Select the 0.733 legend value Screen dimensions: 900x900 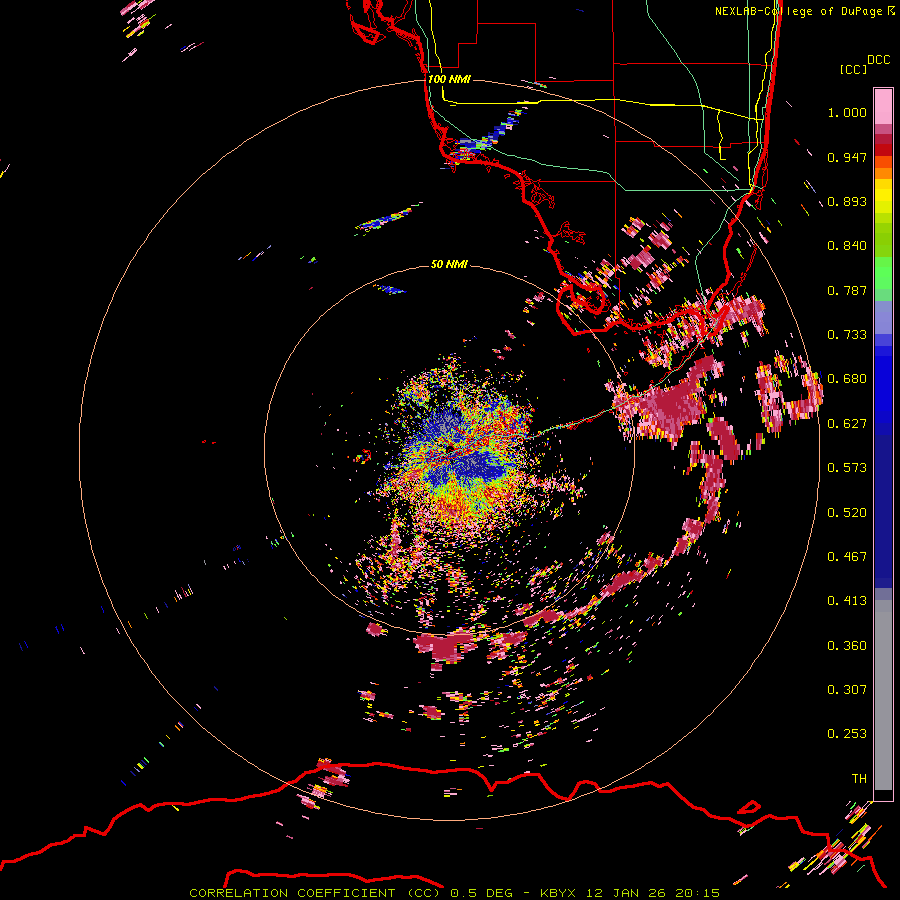(847, 335)
